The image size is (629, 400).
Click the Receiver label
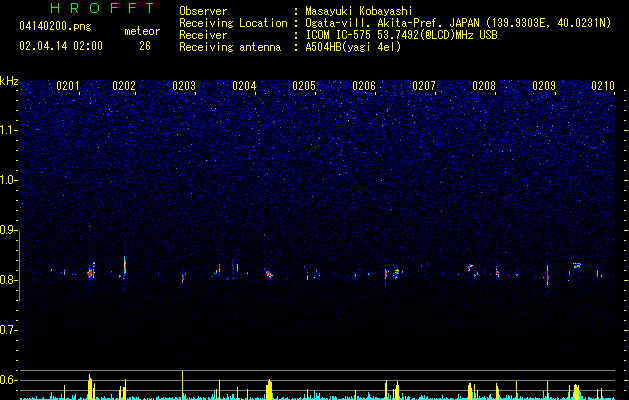[203, 35]
